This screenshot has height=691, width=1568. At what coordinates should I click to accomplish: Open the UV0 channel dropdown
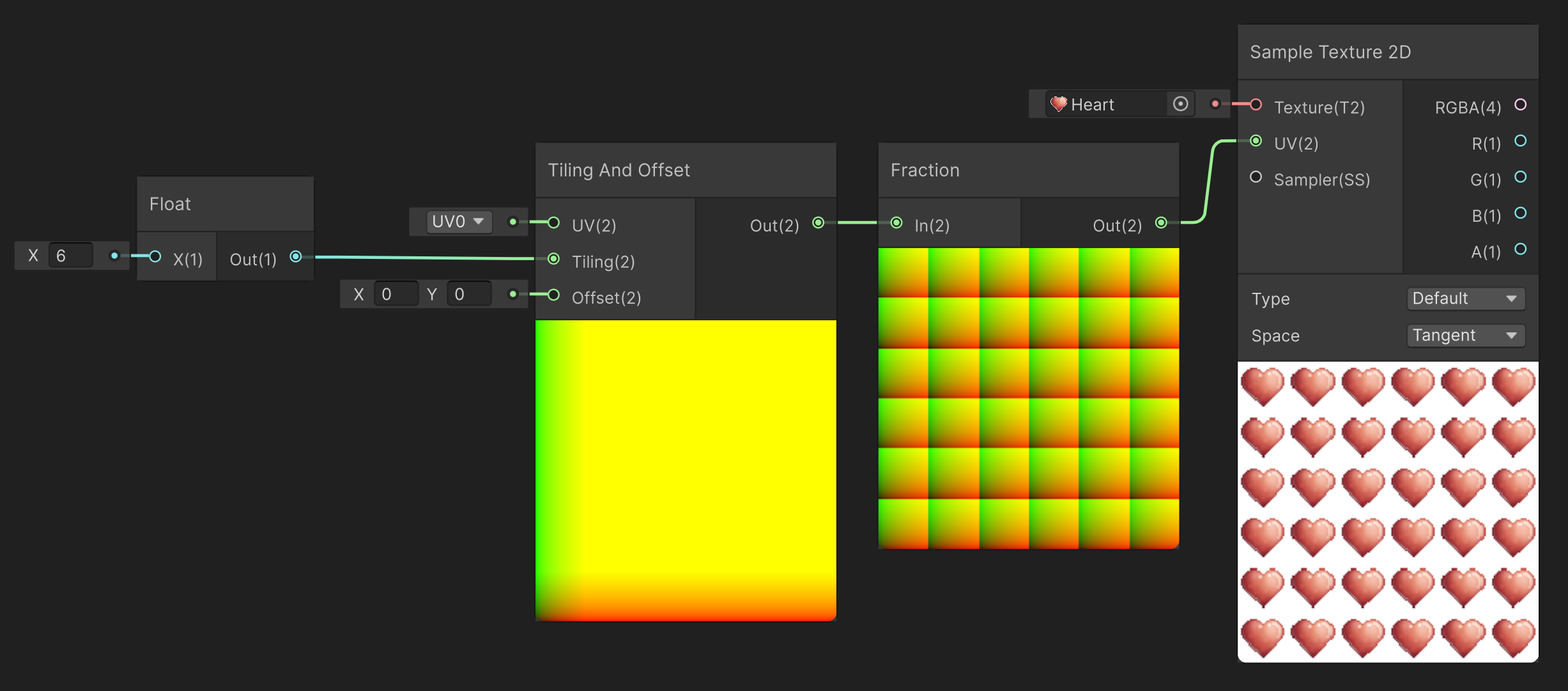click(457, 222)
